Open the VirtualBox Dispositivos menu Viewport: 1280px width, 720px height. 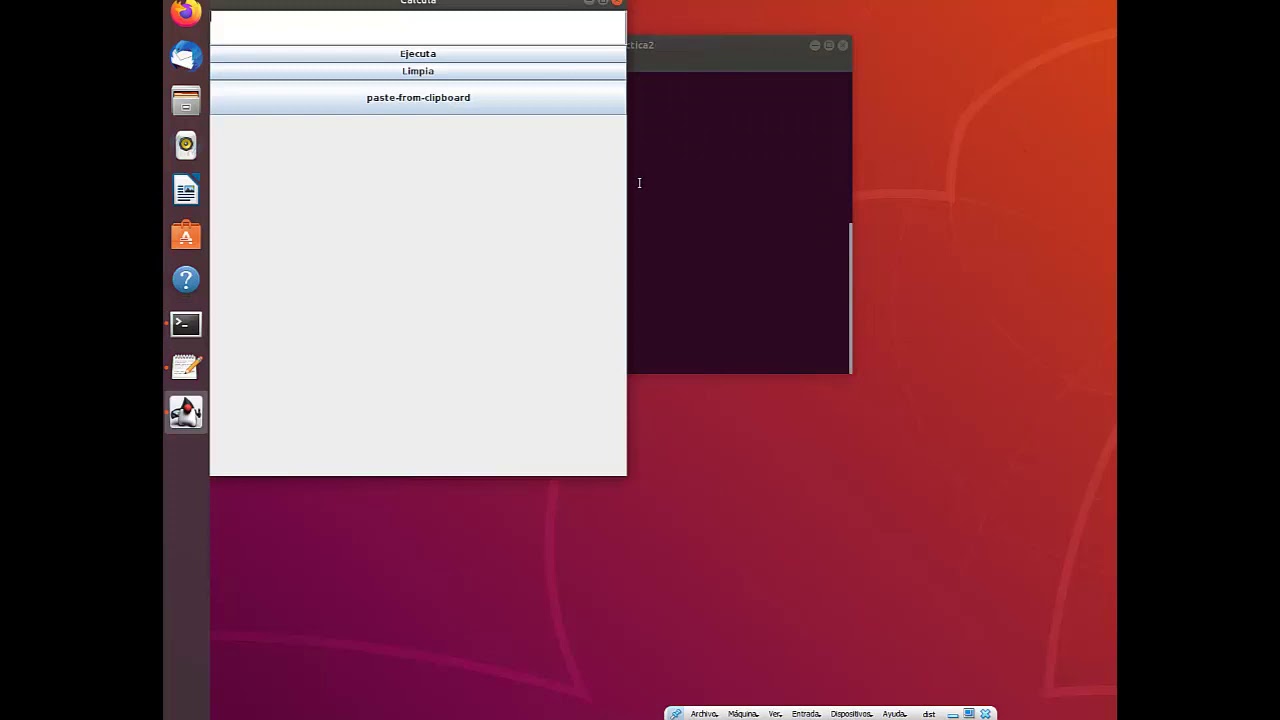coord(851,714)
